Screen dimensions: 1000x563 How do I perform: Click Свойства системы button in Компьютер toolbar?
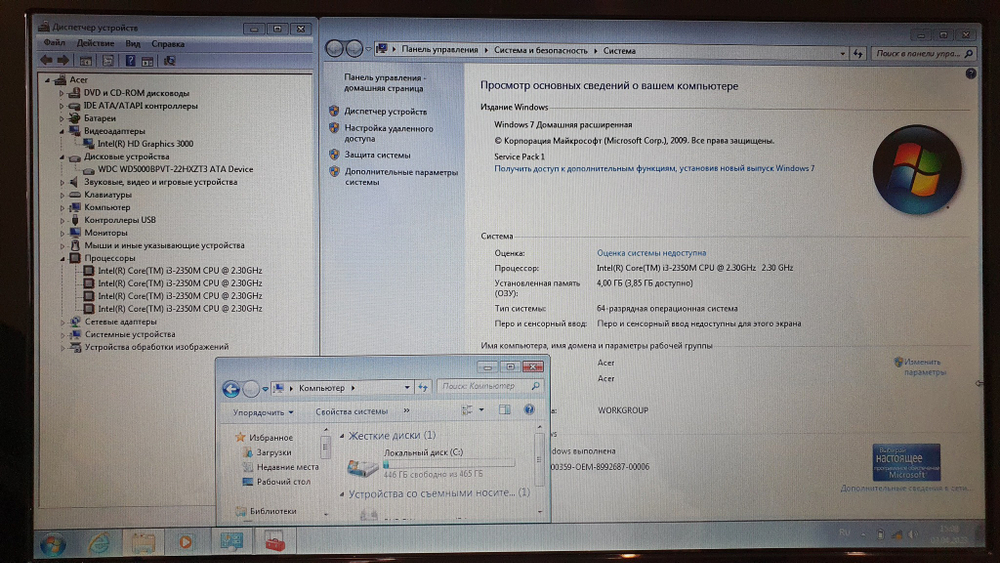coord(351,412)
